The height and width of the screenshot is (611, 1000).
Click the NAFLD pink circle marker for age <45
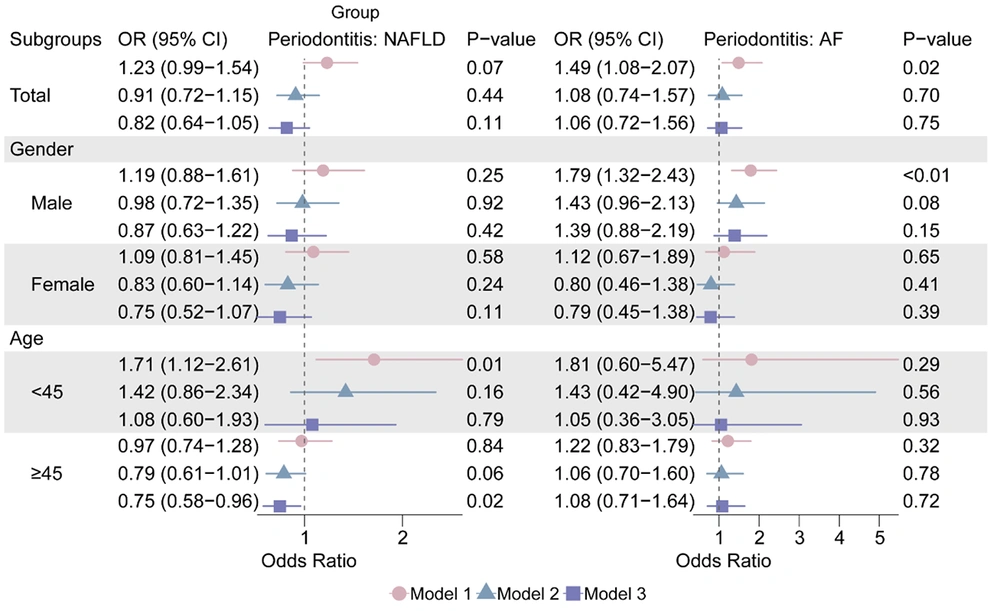(374, 359)
